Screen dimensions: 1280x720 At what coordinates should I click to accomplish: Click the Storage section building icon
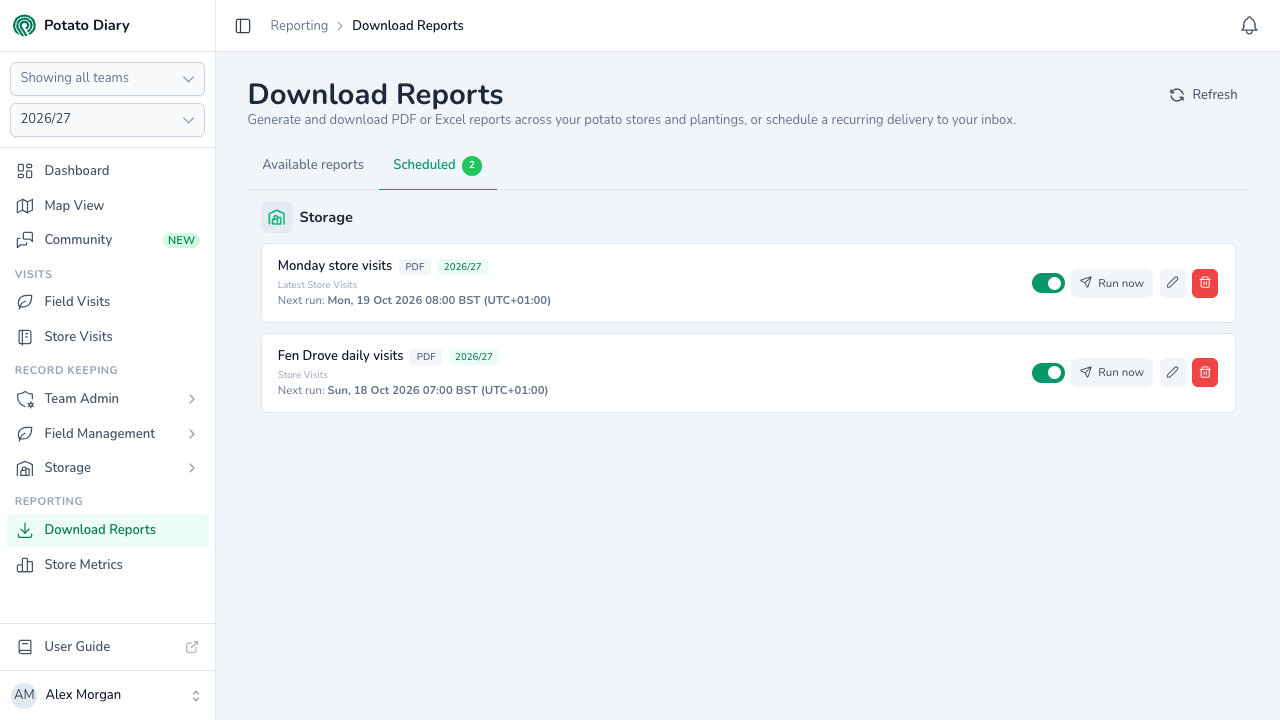tap(277, 217)
